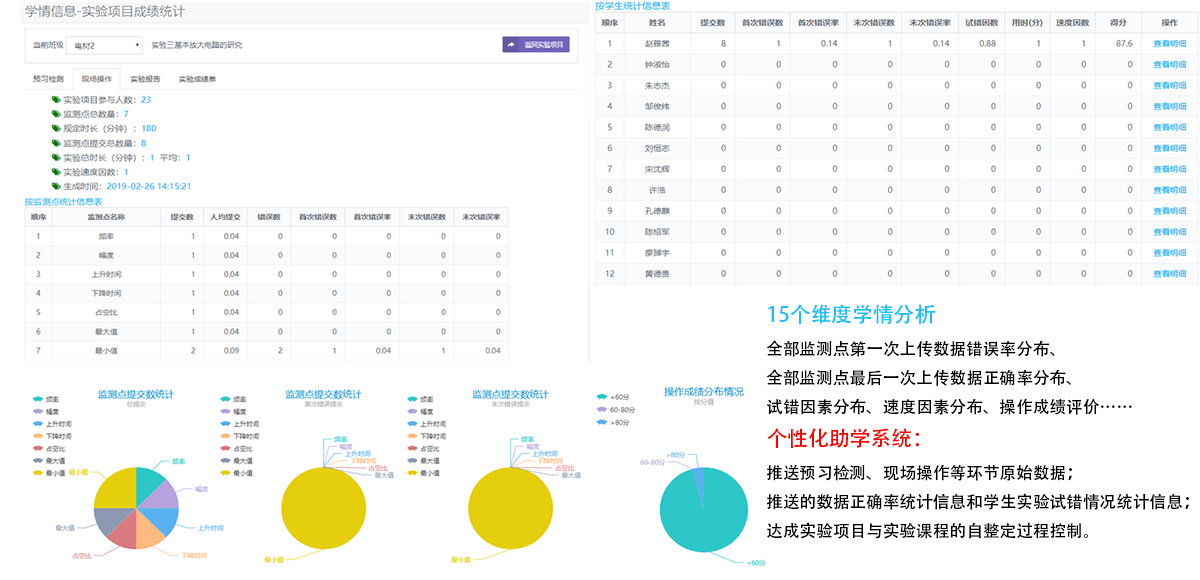
Task: Click the tag icon beside 实验速度因数
Action: 56,172
